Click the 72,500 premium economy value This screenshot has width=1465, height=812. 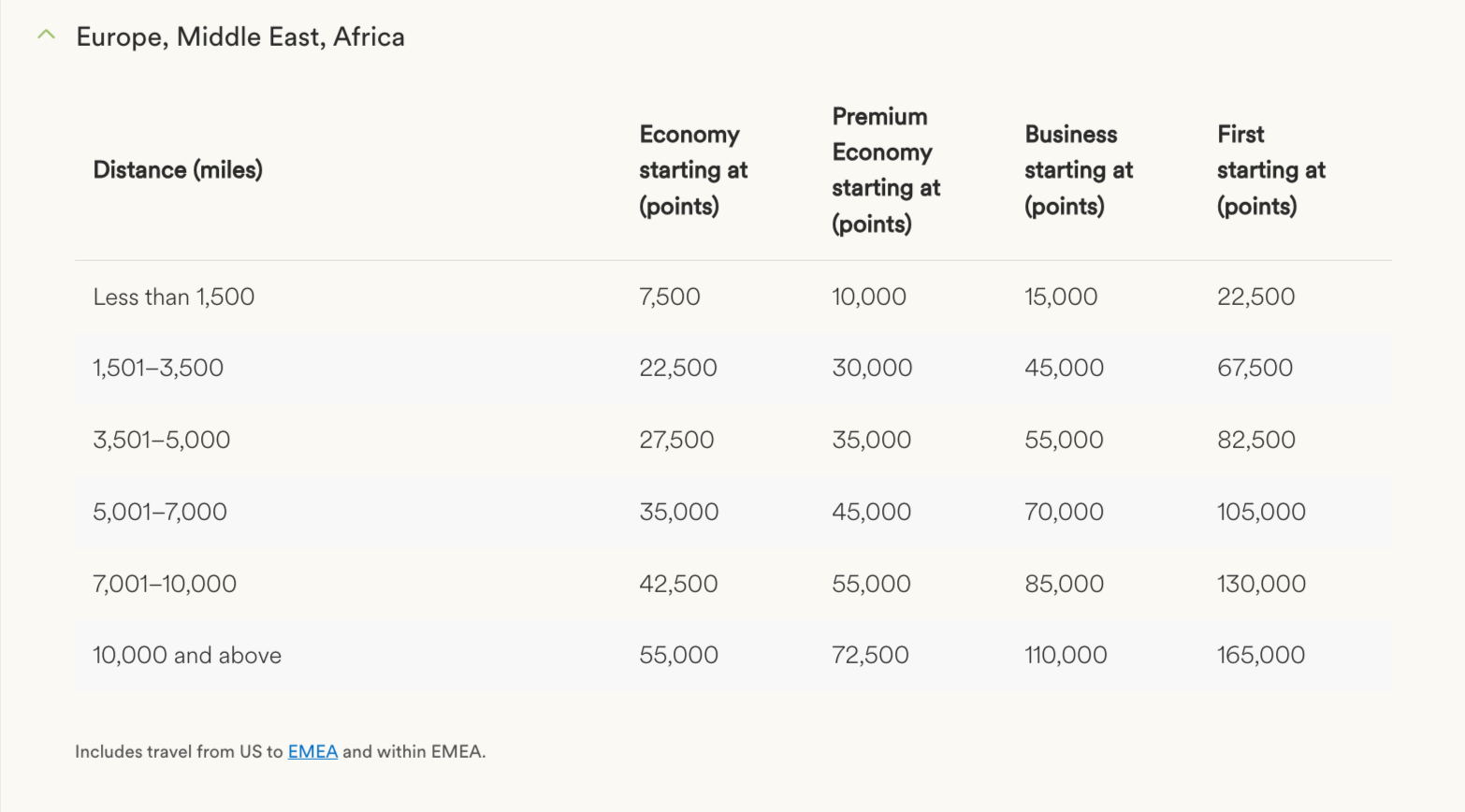(x=870, y=656)
